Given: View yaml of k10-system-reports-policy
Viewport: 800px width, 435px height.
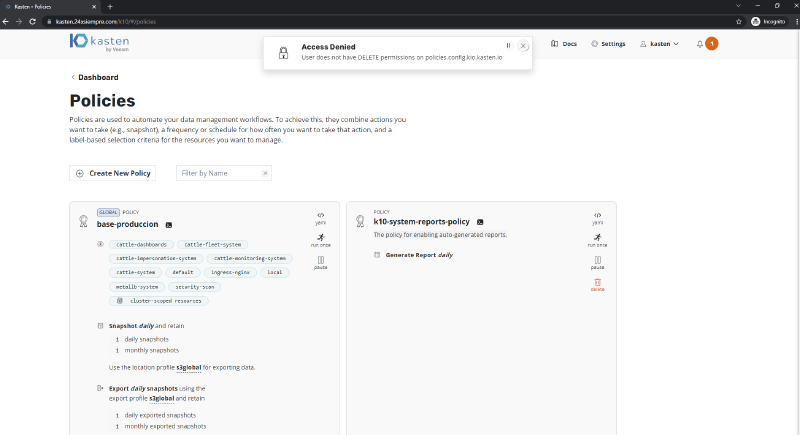Looking at the screenshot, I should 597,218.
